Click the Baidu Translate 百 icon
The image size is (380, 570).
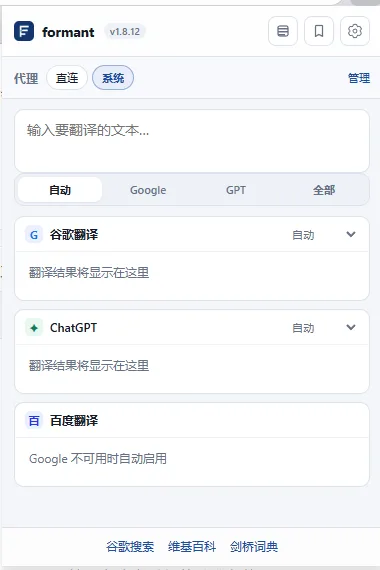(x=34, y=421)
